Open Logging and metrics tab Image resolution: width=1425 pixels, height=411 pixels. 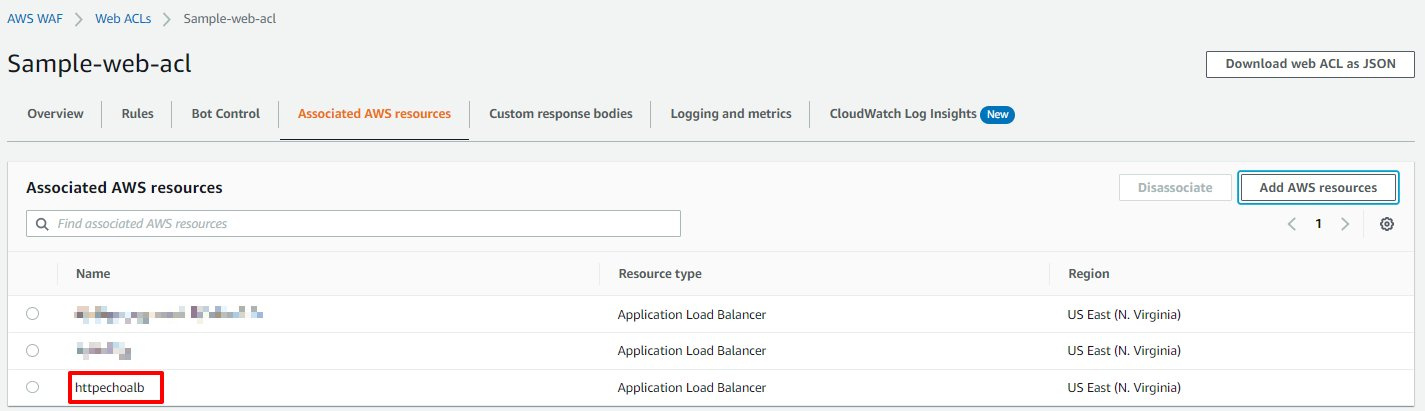pyautogui.click(x=730, y=114)
